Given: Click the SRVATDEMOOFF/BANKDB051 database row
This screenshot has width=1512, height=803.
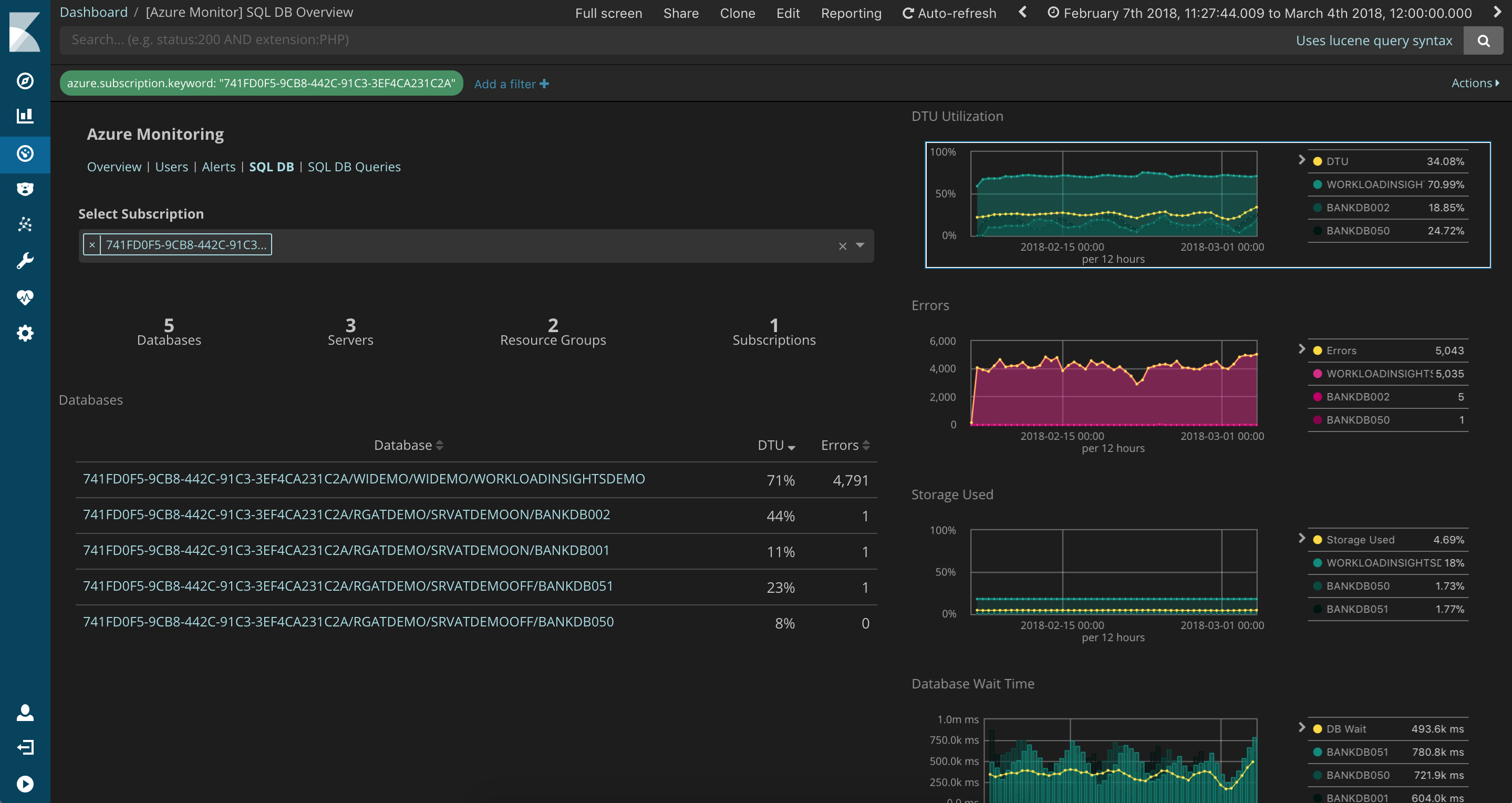Looking at the screenshot, I should point(476,587).
